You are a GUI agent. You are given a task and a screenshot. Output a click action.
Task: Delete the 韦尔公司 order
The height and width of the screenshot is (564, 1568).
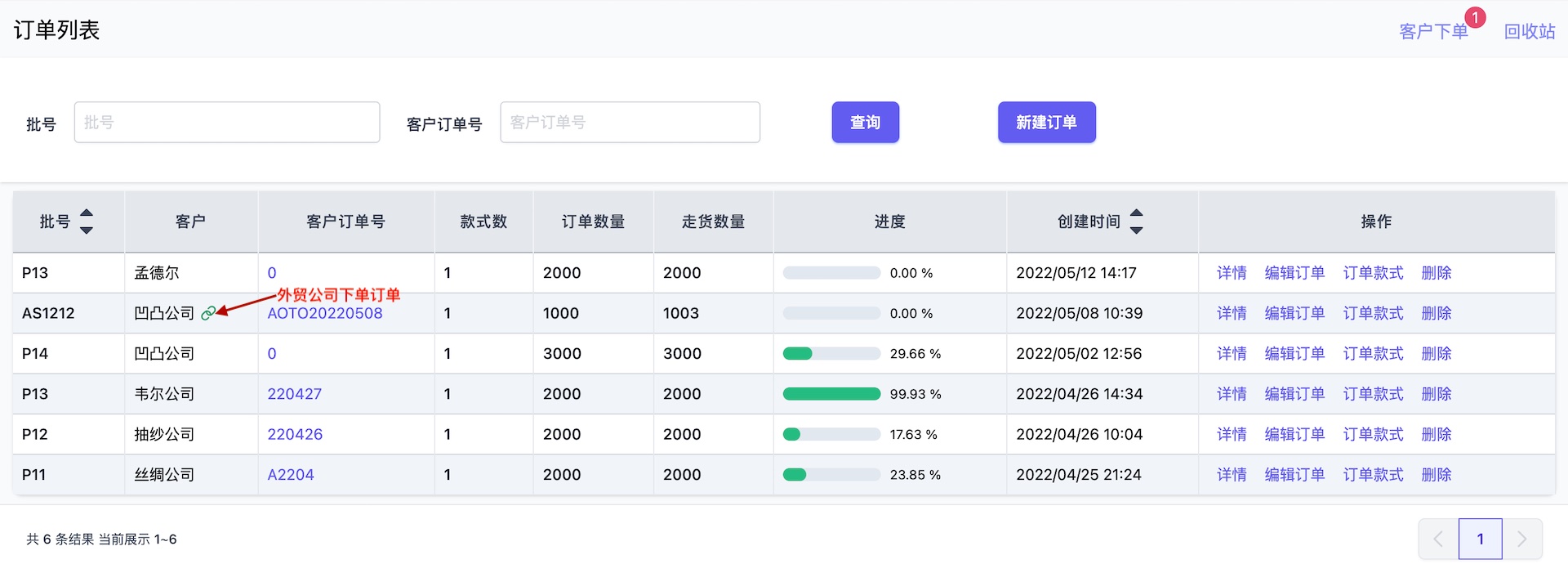[x=1437, y=394]
